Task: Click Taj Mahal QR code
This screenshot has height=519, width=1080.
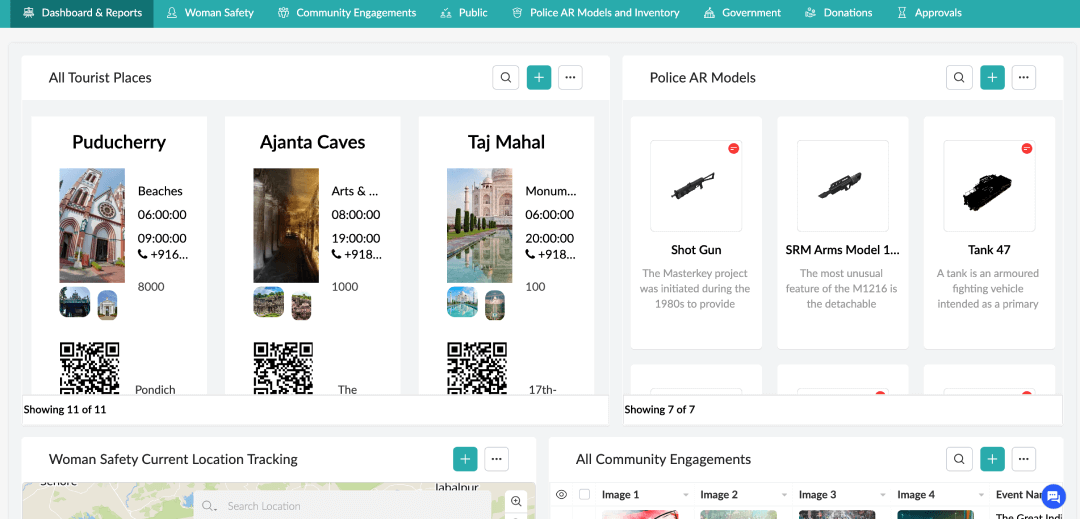Action: pyautogui.click(x=477, y=368)
